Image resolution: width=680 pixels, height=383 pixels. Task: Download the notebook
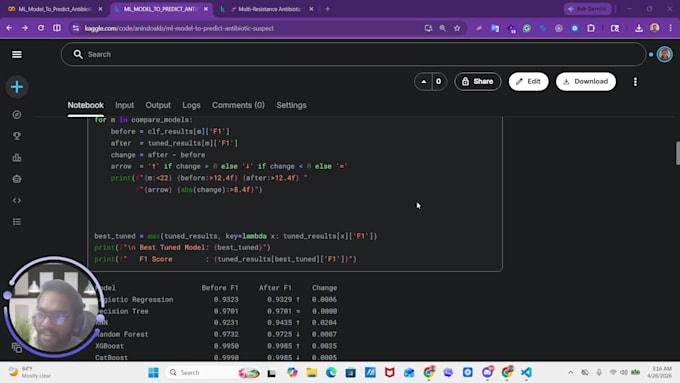click(x=585, y=82)
